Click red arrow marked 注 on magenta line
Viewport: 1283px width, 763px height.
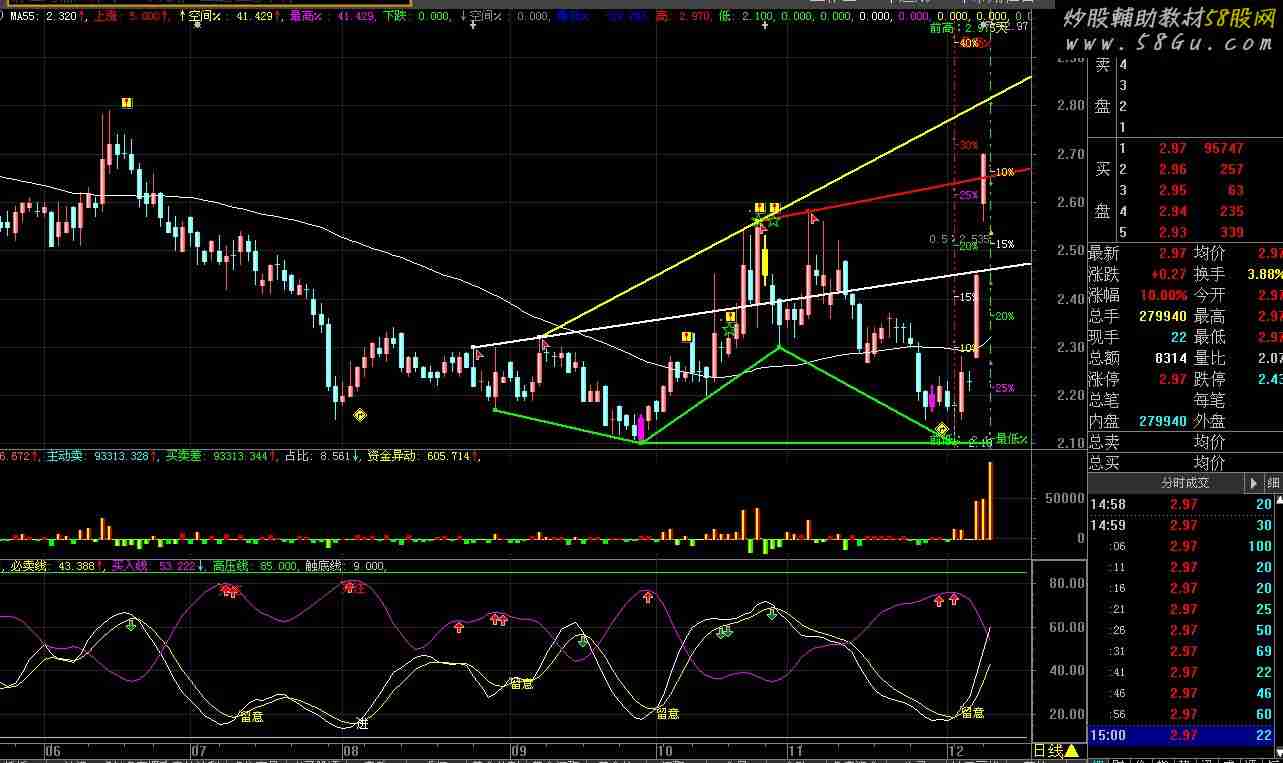[x=353, y=588]
